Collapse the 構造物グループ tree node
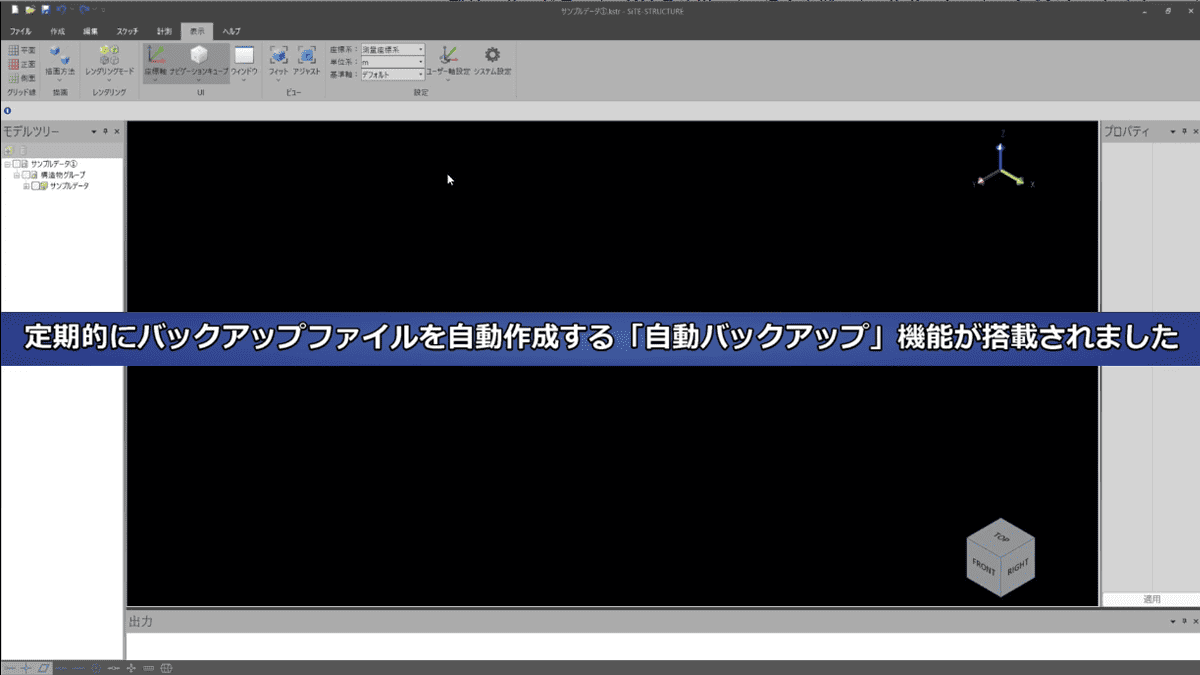Image resolution: width=1200 pixels, height=675 pixels. coord(16,175)
